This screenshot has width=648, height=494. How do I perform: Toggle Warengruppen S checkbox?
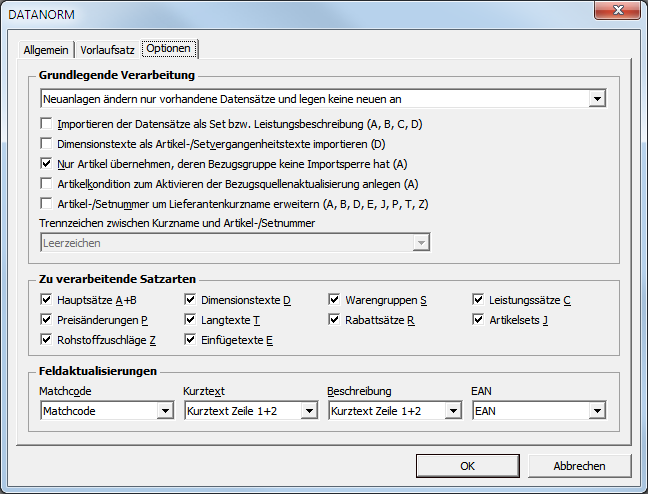tap(335, 299)
